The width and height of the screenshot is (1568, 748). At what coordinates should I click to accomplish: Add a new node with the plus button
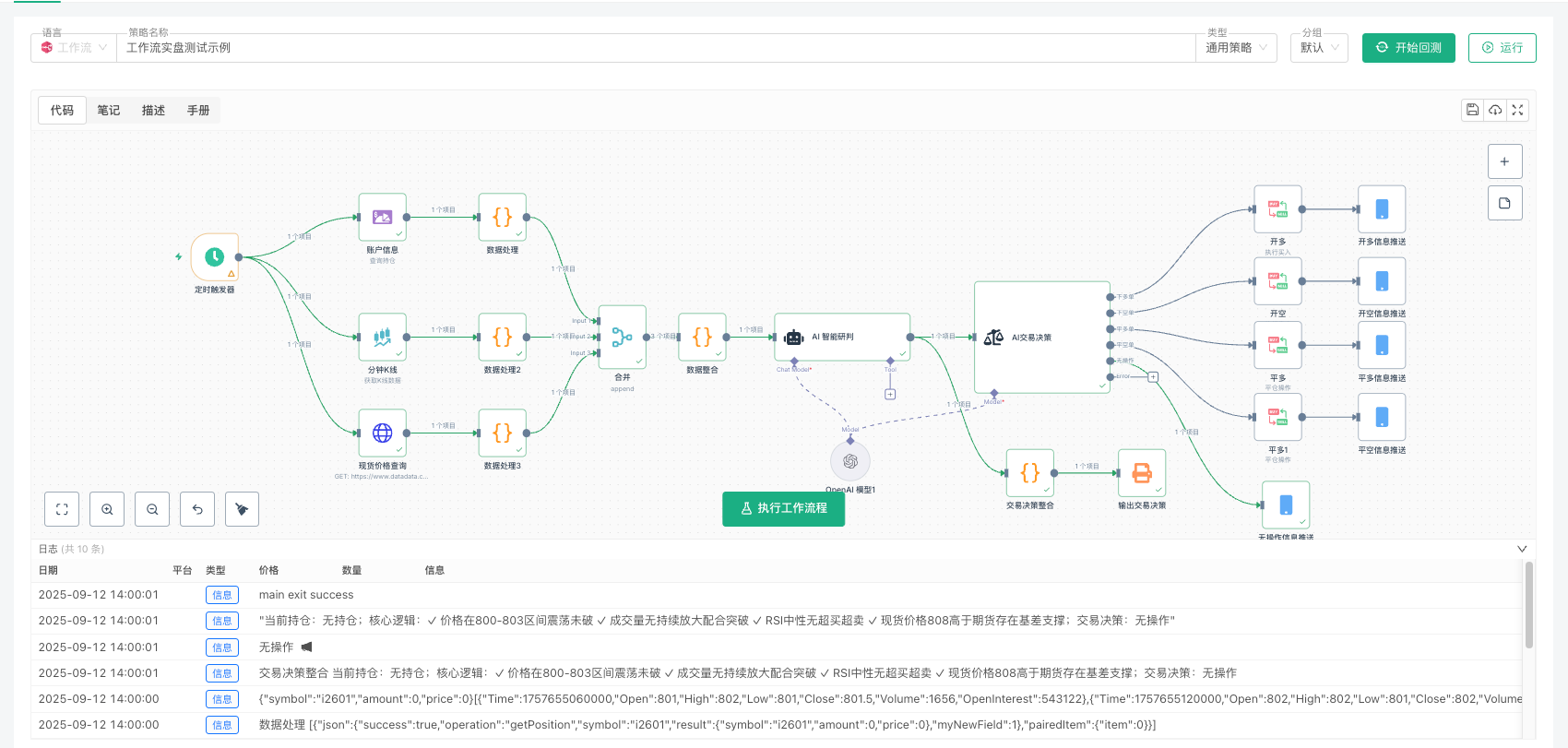1504,161
